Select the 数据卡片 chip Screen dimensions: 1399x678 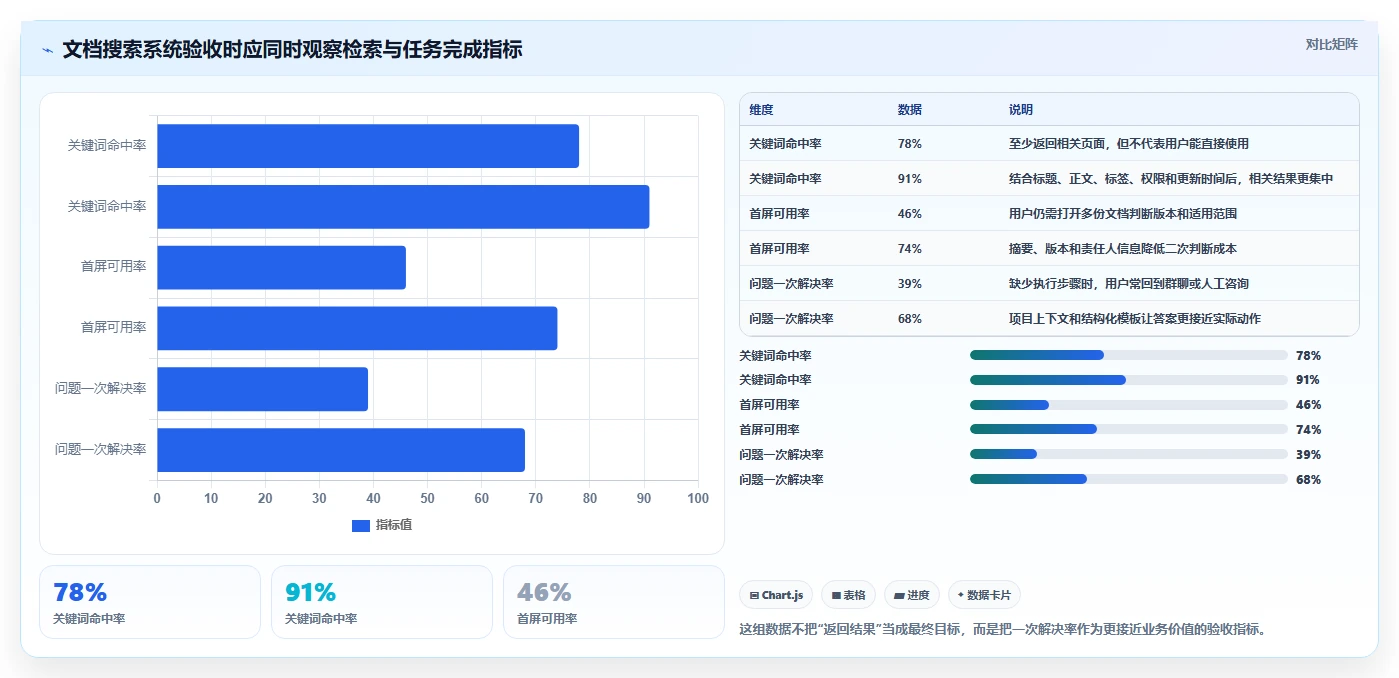[x=984, y=595]
